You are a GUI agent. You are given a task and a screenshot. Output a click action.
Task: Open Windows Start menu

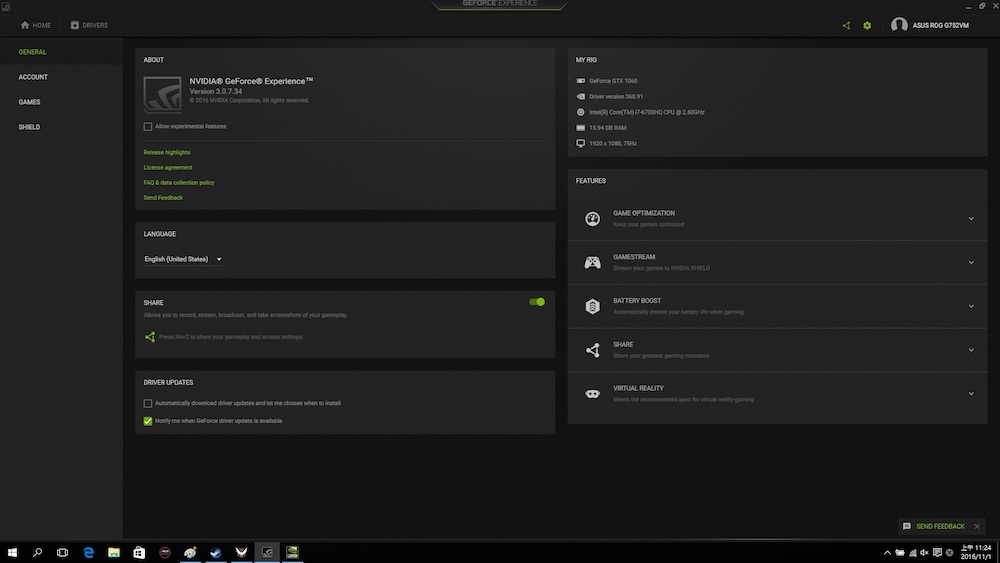(13, 552)
